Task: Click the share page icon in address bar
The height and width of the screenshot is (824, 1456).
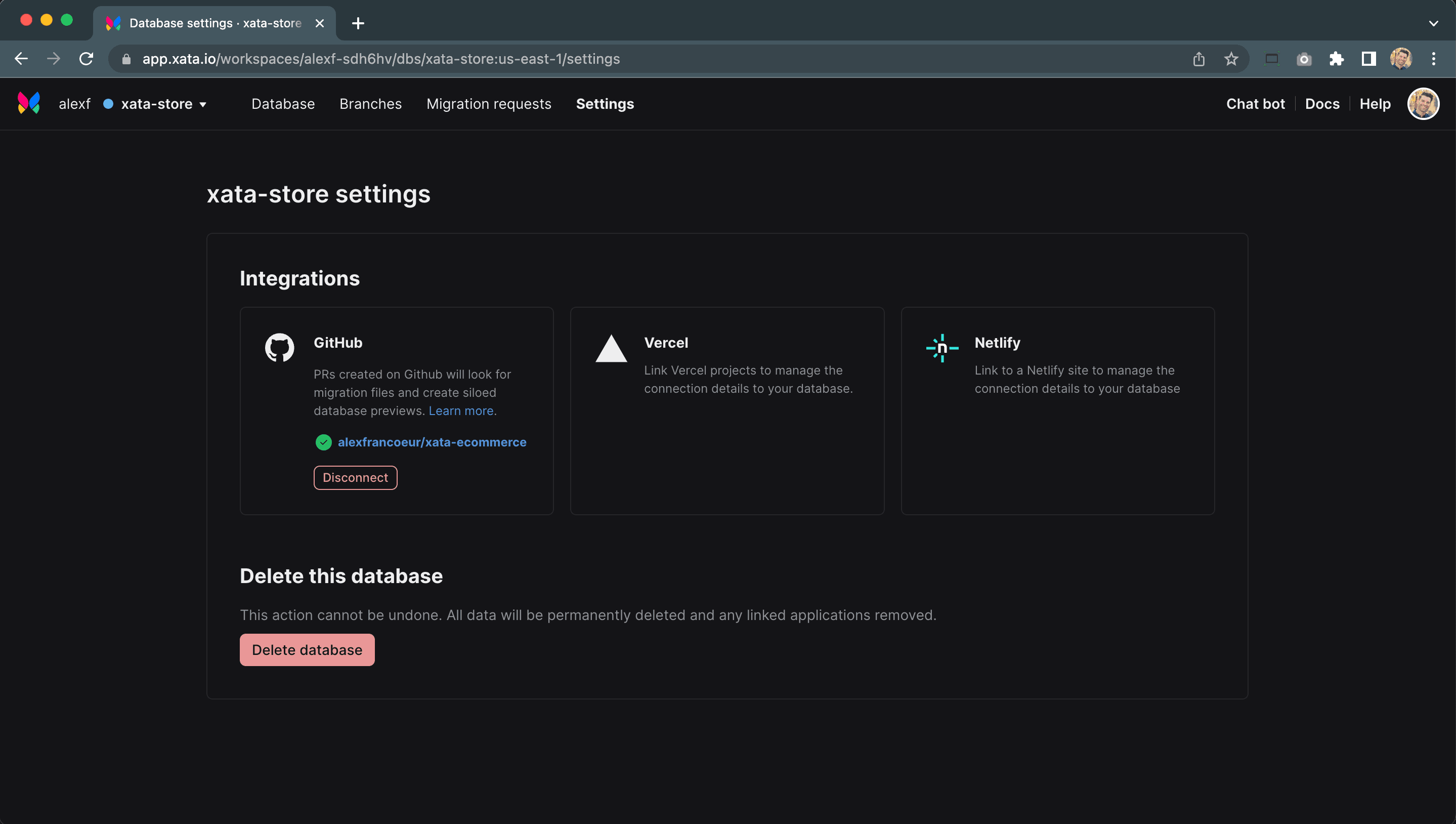Action: click(x=1198, y=59)
